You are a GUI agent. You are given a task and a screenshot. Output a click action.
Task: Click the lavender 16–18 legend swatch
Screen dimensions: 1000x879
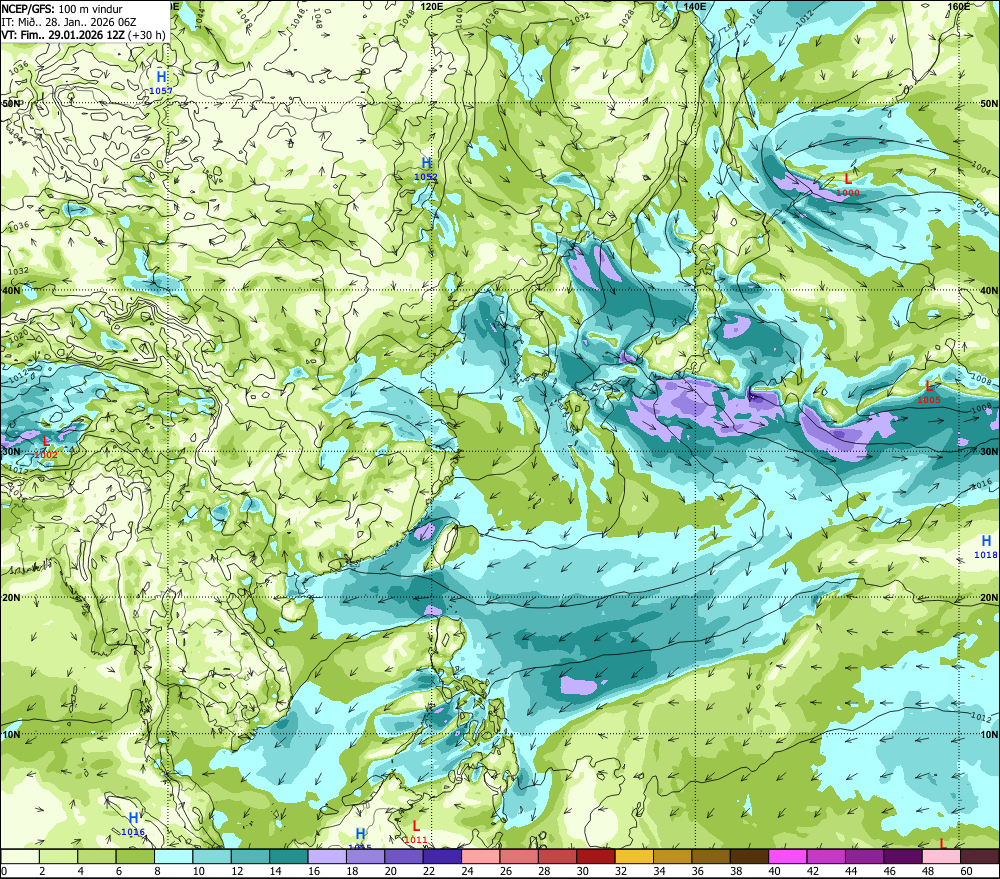327,856
